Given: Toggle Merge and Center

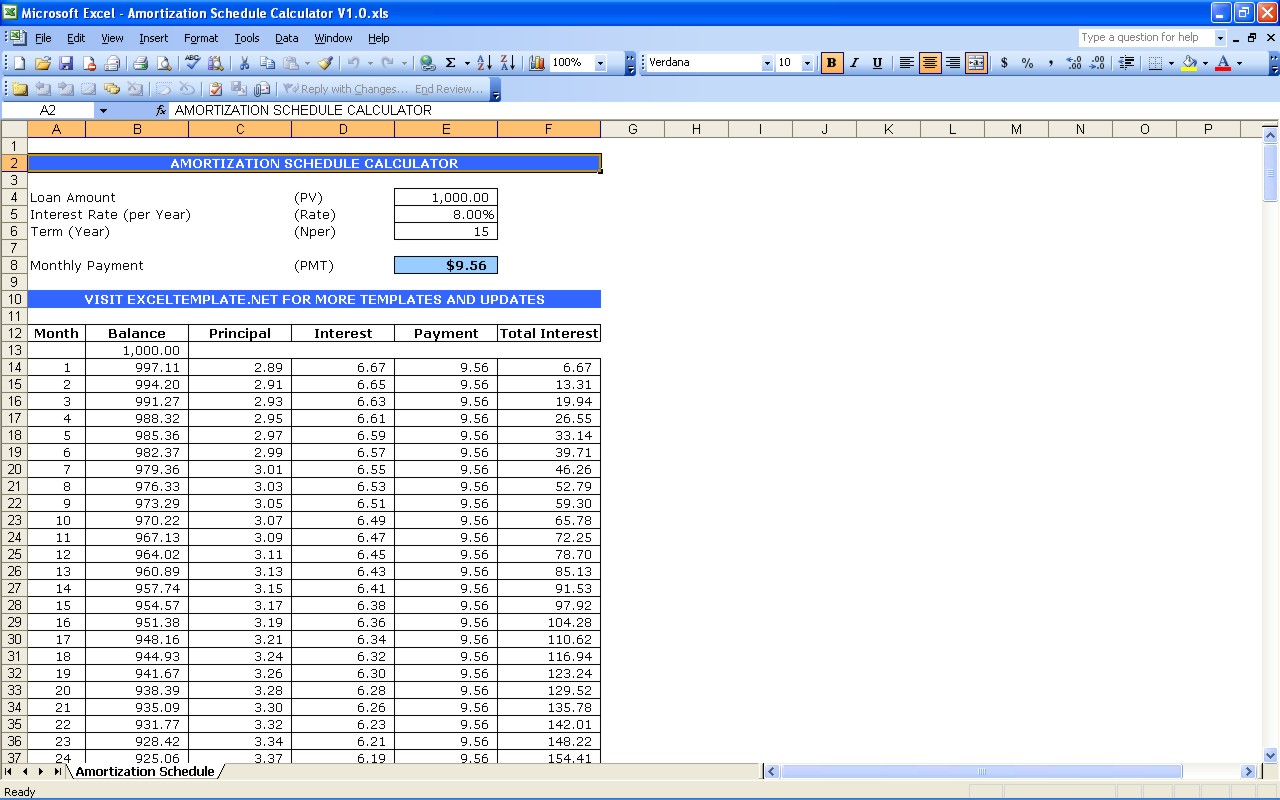Looking at the screenshot, I should coord(976,63).
